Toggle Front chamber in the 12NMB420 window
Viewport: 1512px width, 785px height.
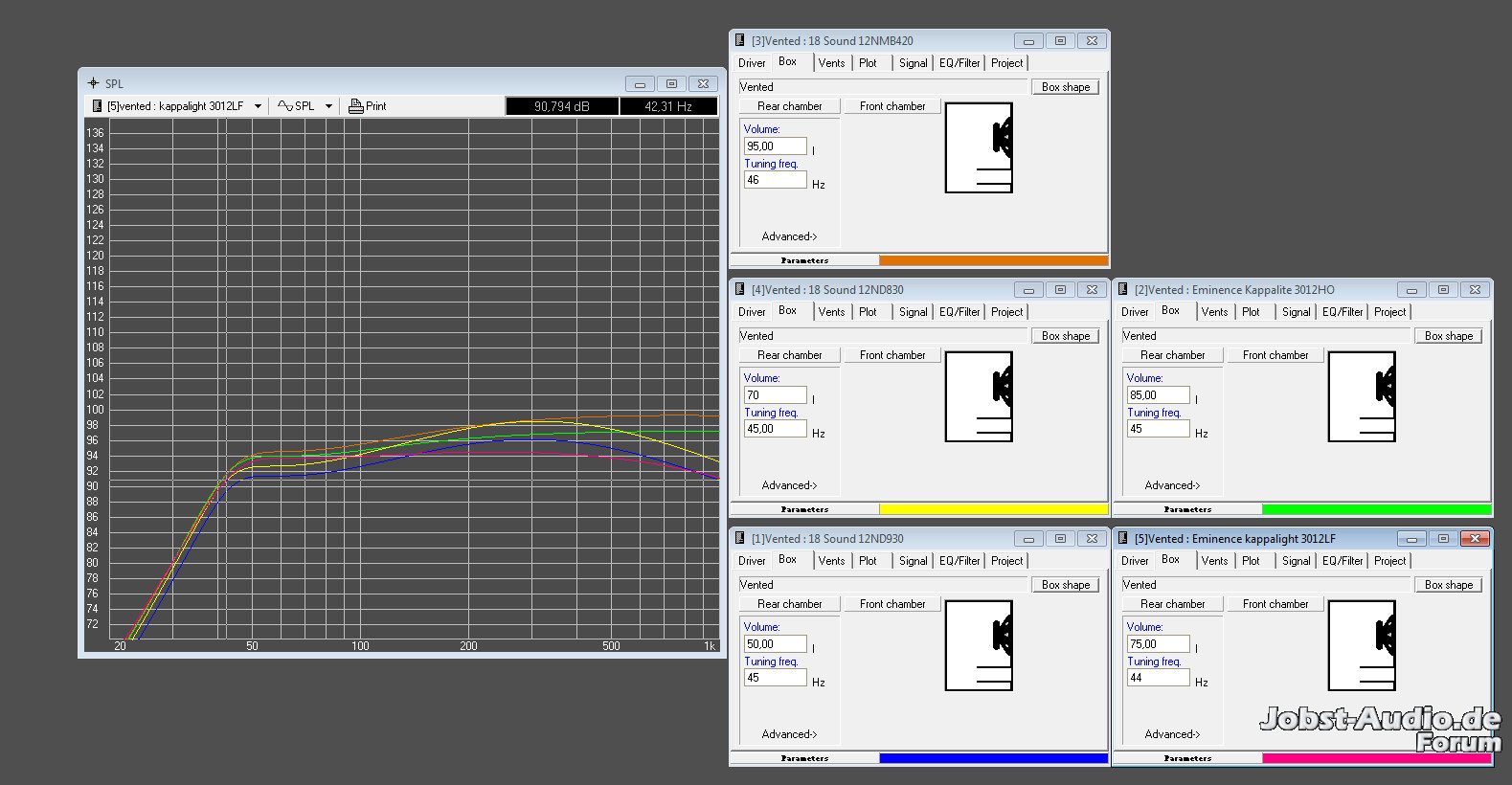click(891, 106)
